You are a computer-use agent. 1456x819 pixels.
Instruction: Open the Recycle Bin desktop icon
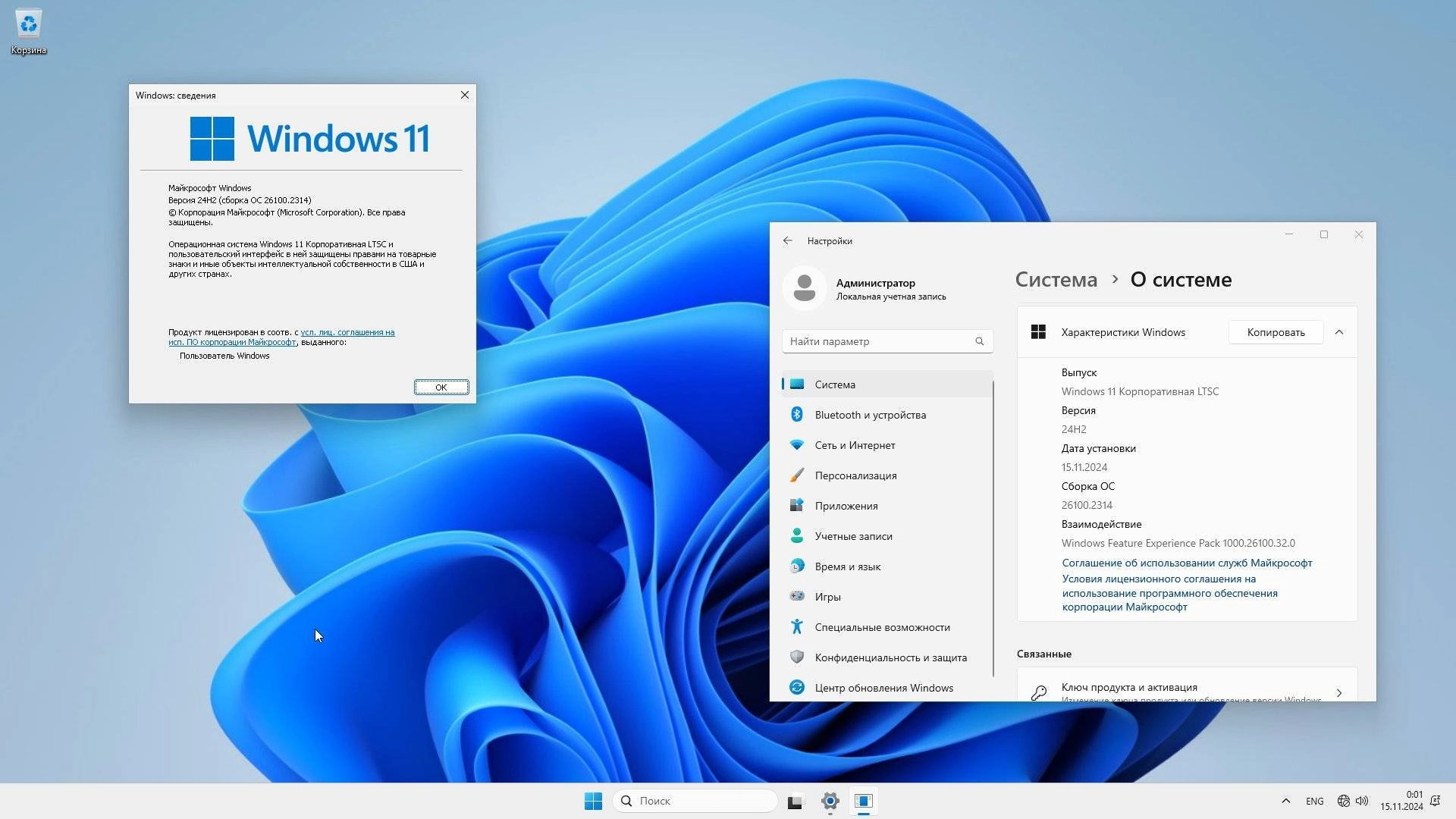[29, 32]
